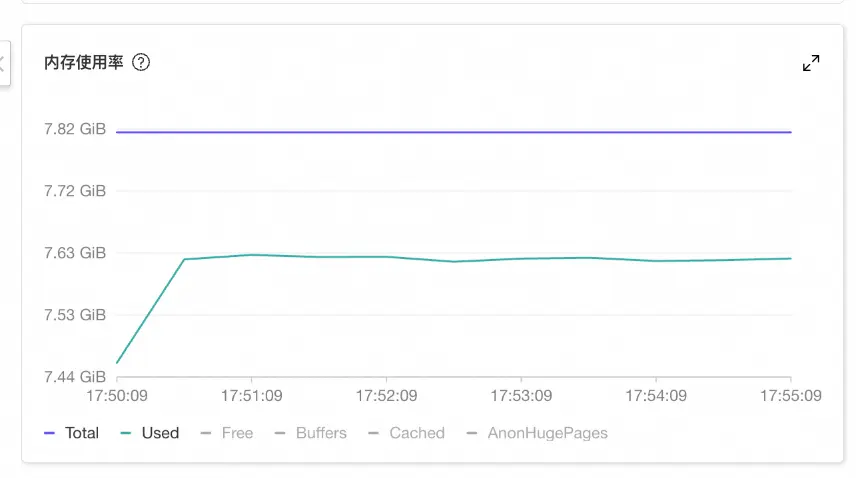Click the 17:51:09 time axis label
The image size is (856, 478).
pos(251,396)
